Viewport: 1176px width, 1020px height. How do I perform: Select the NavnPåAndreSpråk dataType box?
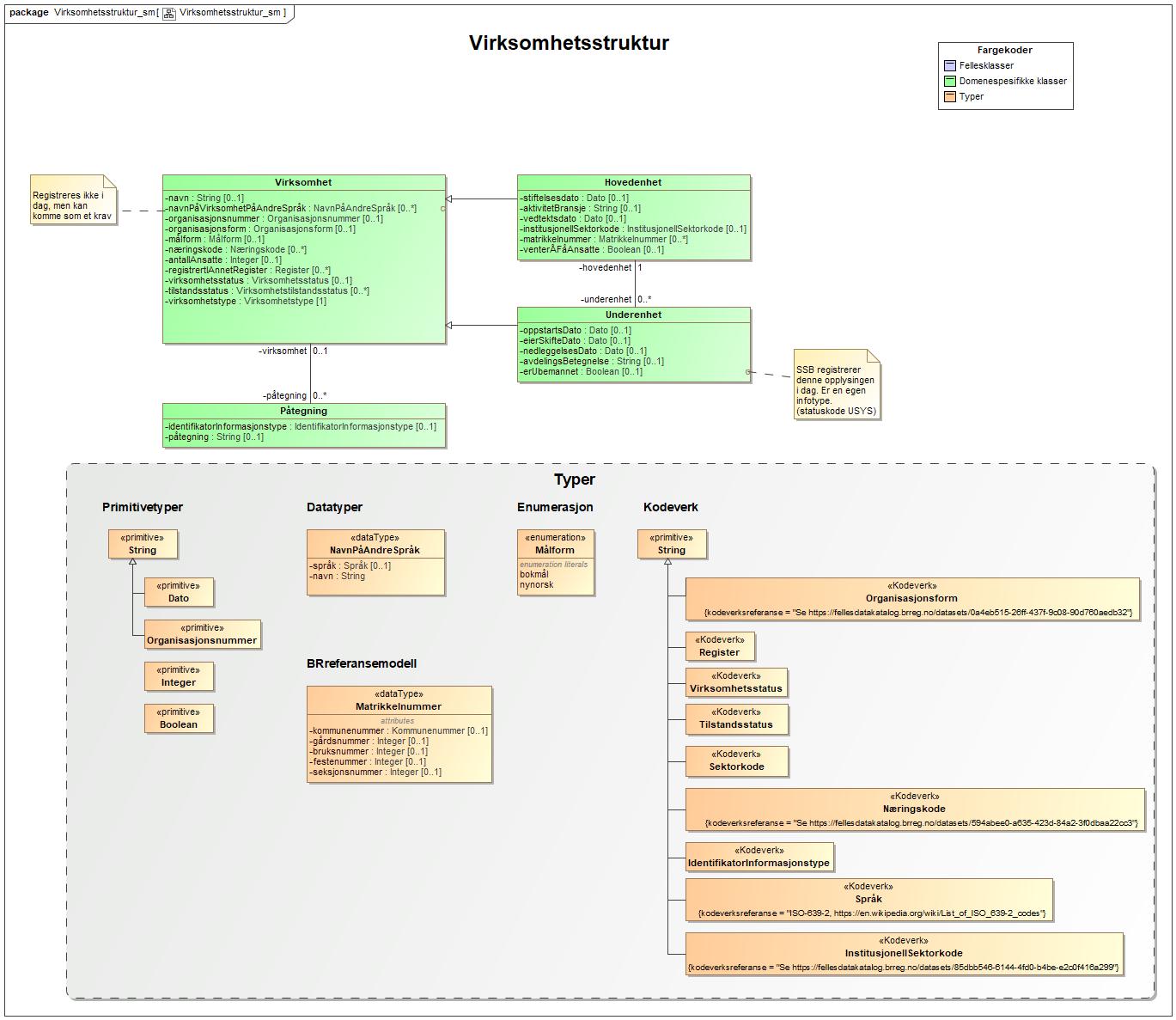tap(375, 562)
